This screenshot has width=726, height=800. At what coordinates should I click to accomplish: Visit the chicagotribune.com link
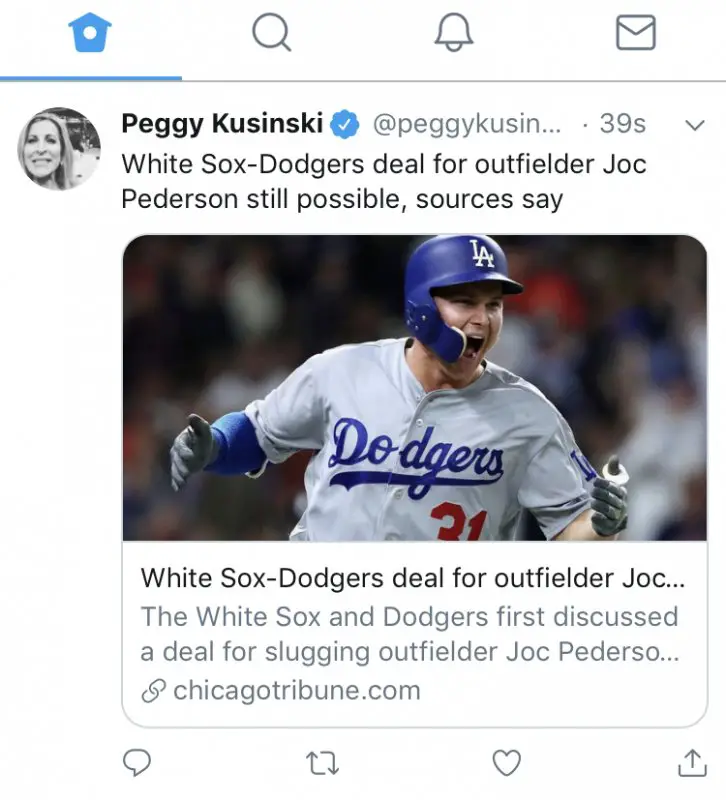coord(296,690)
